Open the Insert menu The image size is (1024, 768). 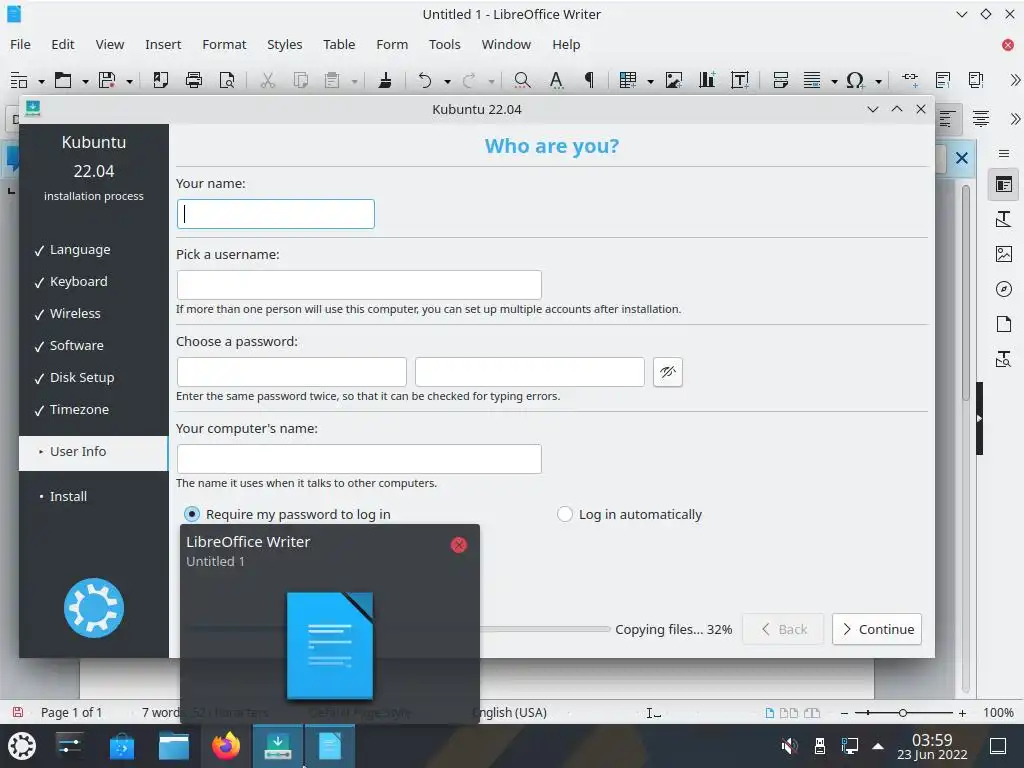click(x=163, y=44)
